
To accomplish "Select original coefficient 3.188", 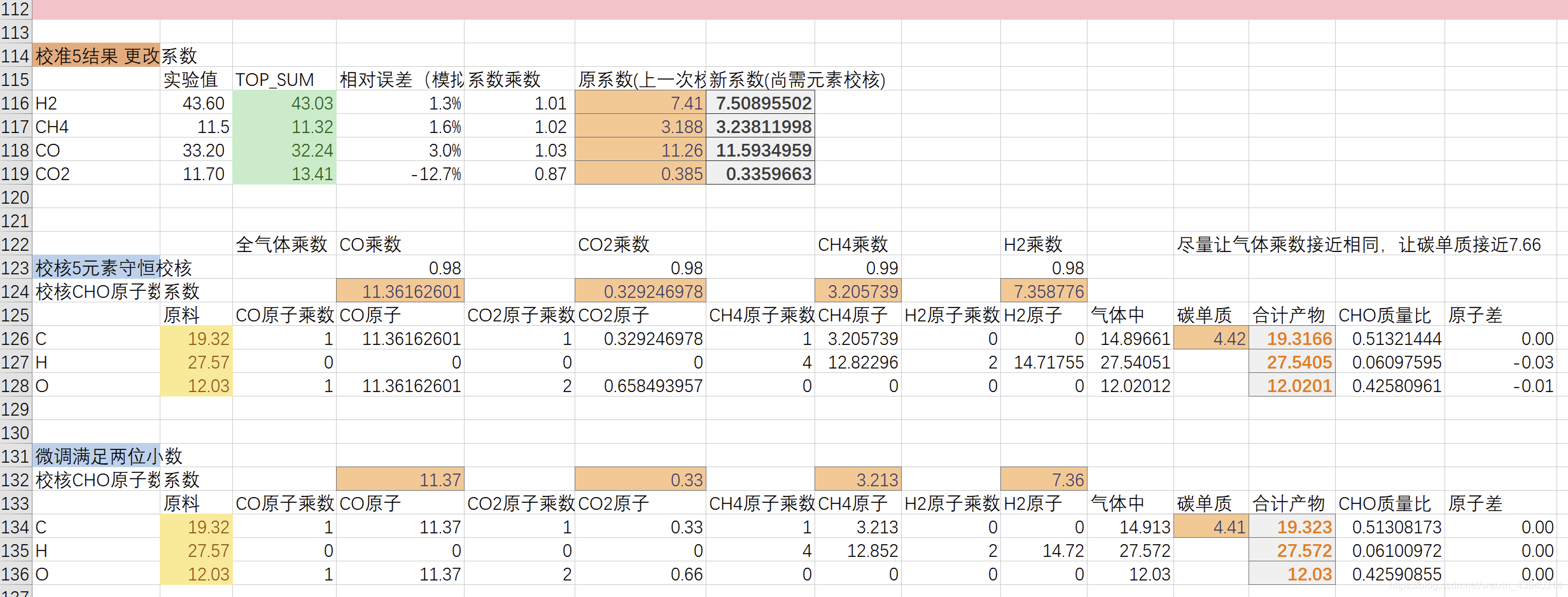I will tap(640, 127).
